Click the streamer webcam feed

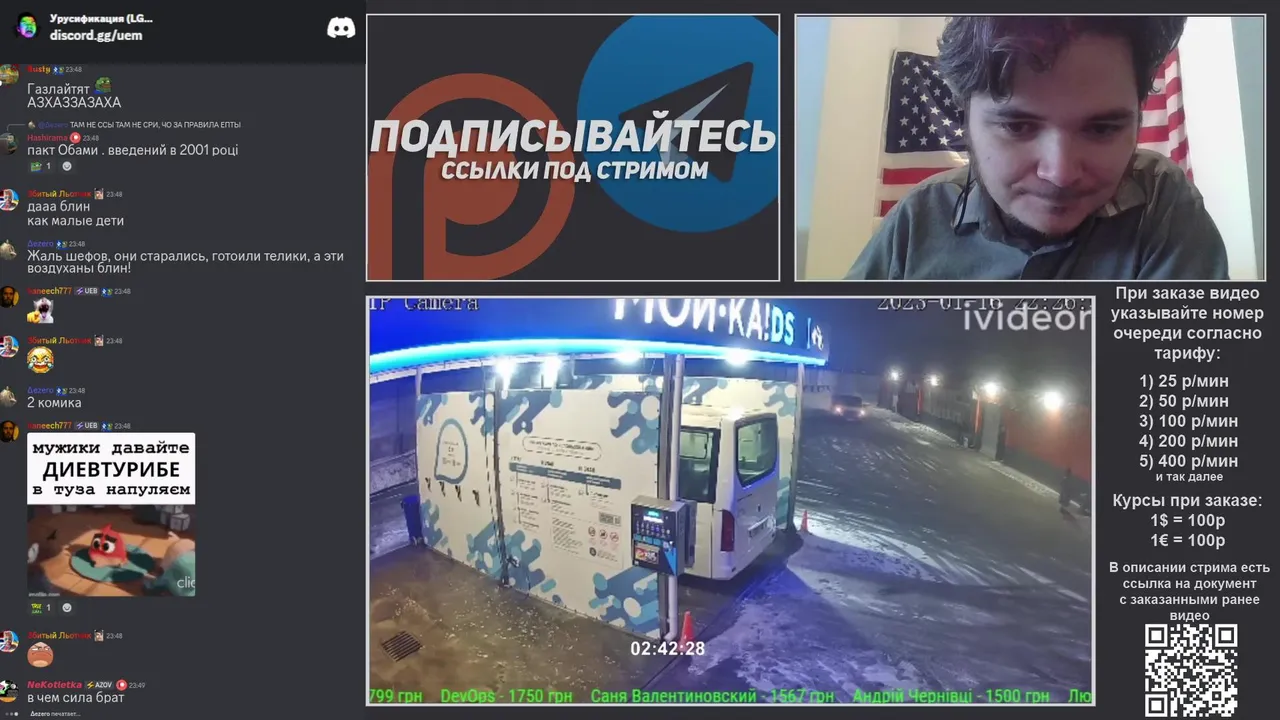1030,147
